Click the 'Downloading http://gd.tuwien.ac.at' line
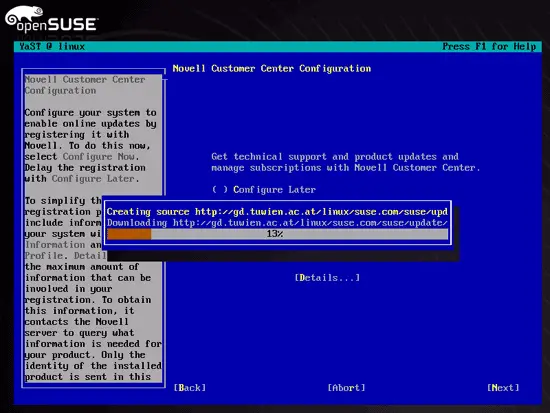The image size is (550, 413). [x=277, y=223]
